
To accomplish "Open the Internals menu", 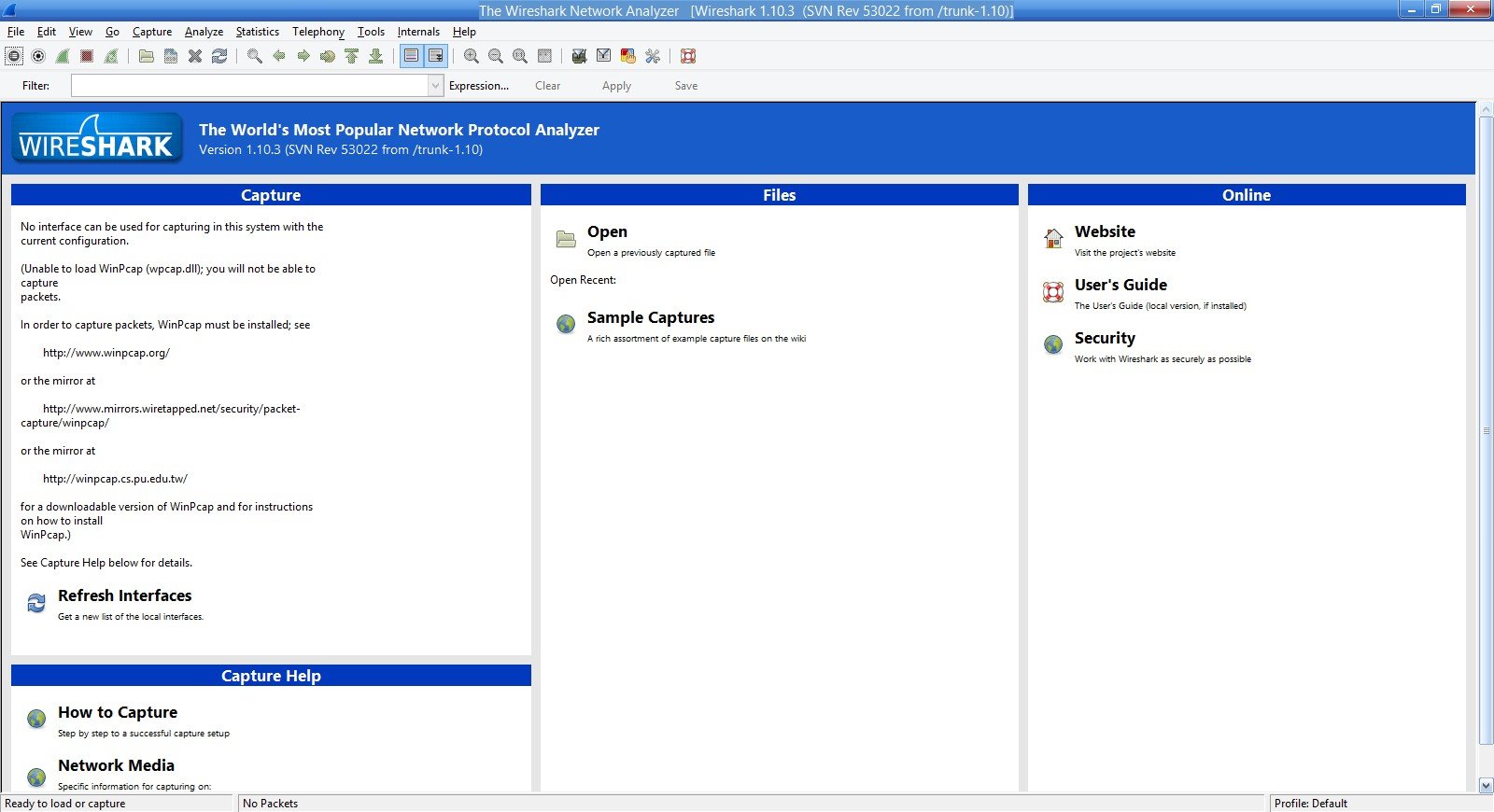I will [418, 32].
